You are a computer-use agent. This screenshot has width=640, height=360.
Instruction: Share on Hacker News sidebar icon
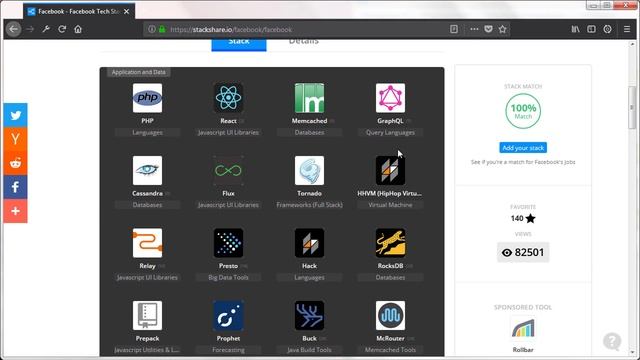[16, 139]
